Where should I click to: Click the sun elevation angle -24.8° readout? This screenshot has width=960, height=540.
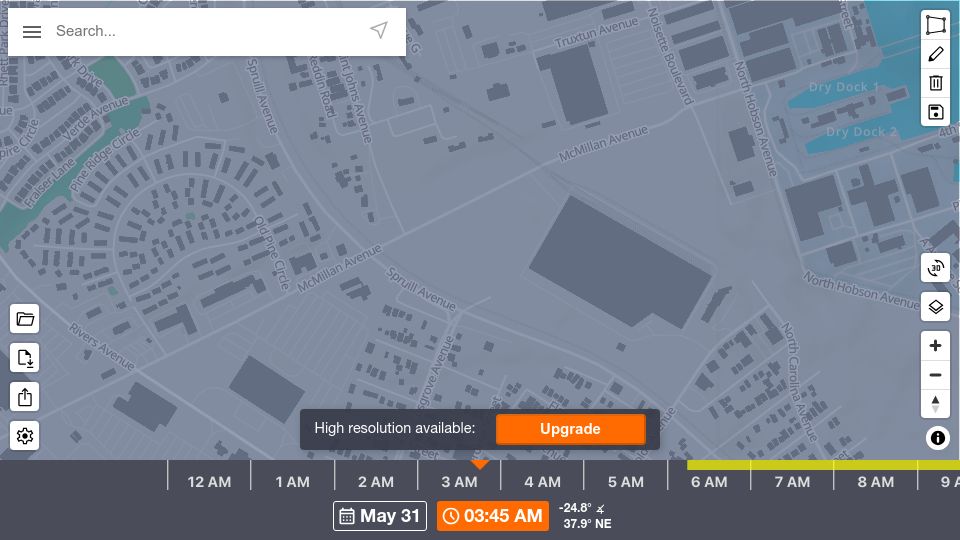pyautogui.click(x=582, y=508)
